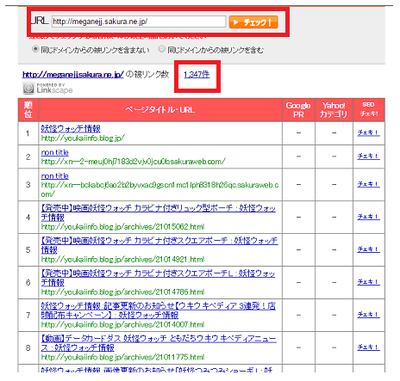The image size is (400, 381).
Task: Open row 5 カラビナ付きスクエアポーチ title link
Action: 159,245
